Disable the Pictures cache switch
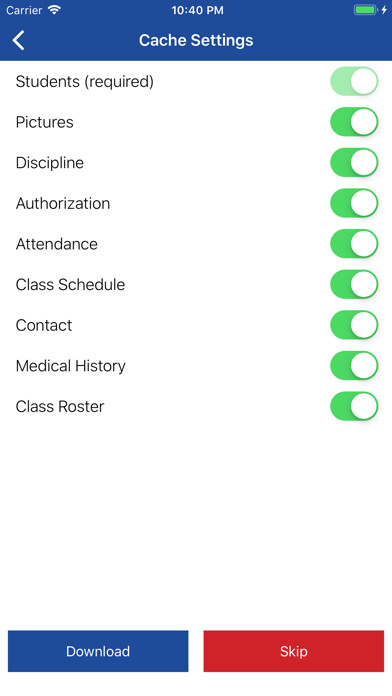 pyautogui.click(x=354, y=122)
